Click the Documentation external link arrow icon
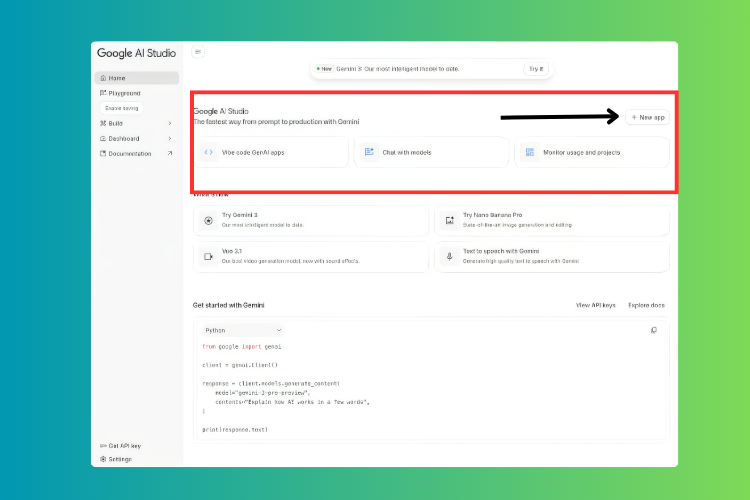 [x=170, y=154]
